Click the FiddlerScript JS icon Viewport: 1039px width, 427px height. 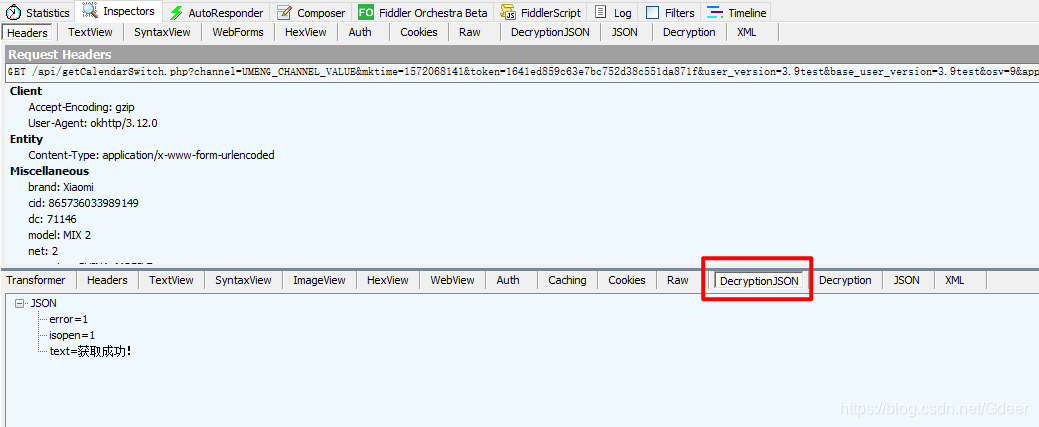click(508, 13)
